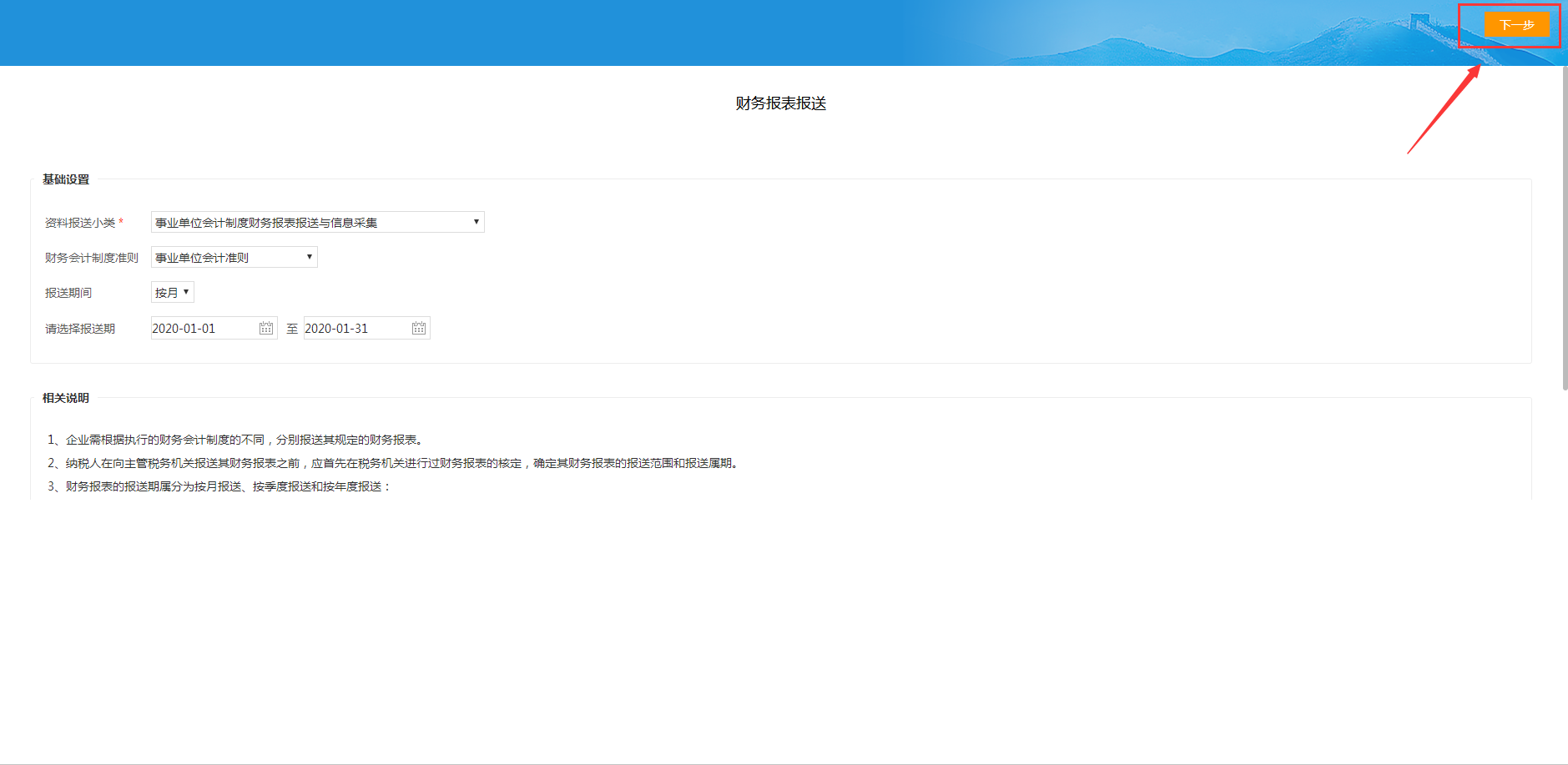Click the 相关说明 section heading
Viewport: 1568px width, 765px height.
coord(66,398)
